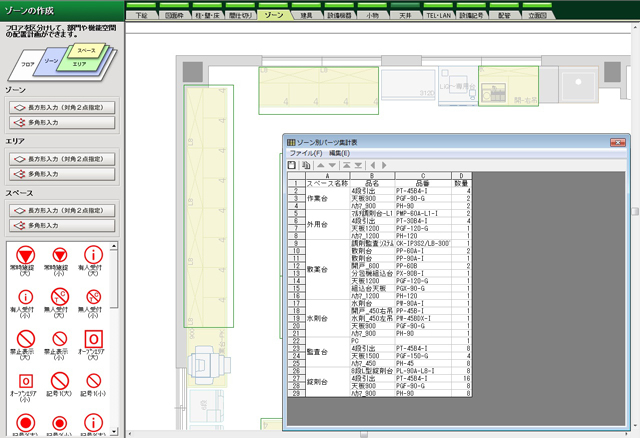This screenshot has width=640, height=438.
Task: Open the 編集(E) menu
Action: pos(339,153)
